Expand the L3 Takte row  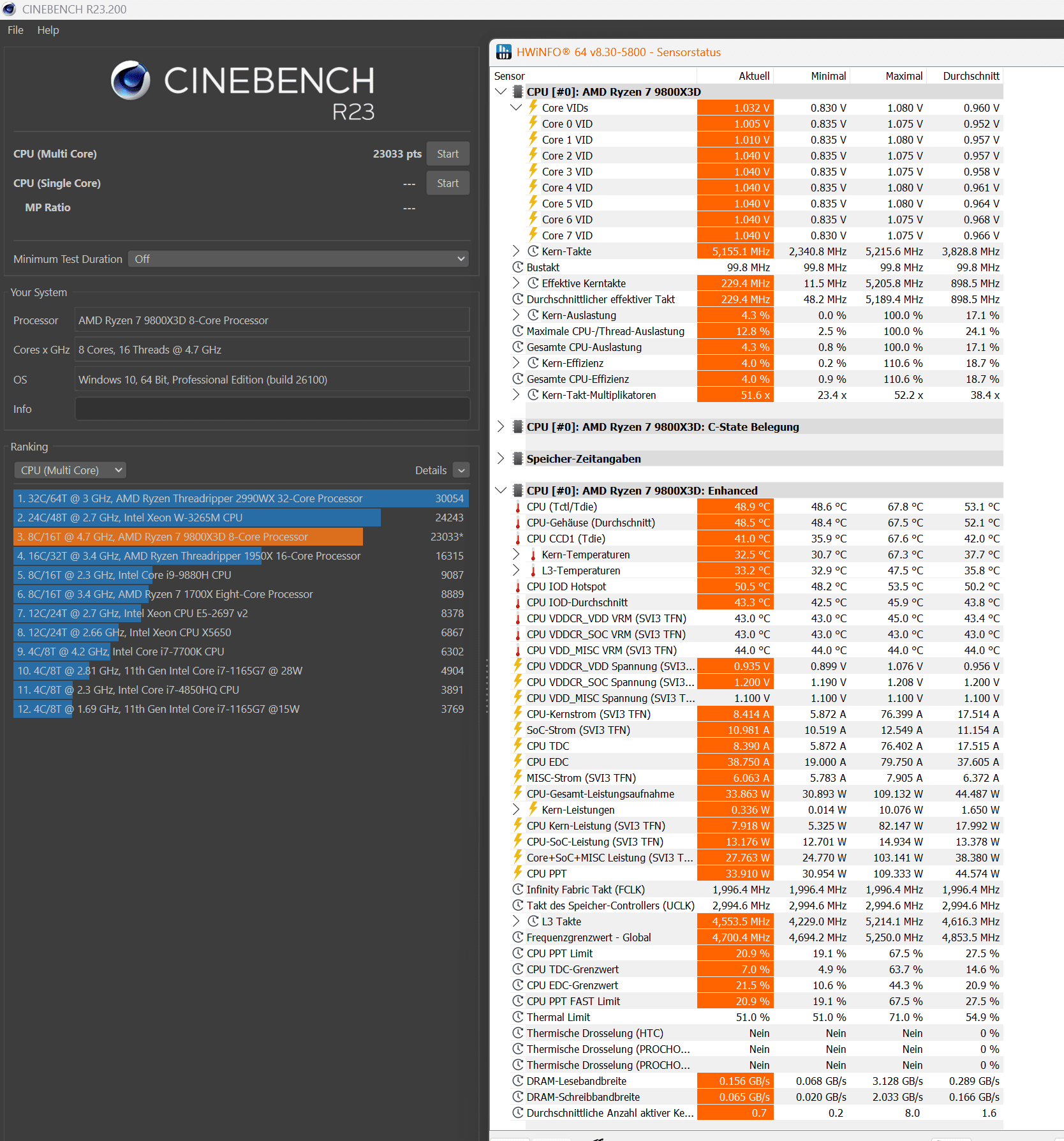[x=516, y=921]
